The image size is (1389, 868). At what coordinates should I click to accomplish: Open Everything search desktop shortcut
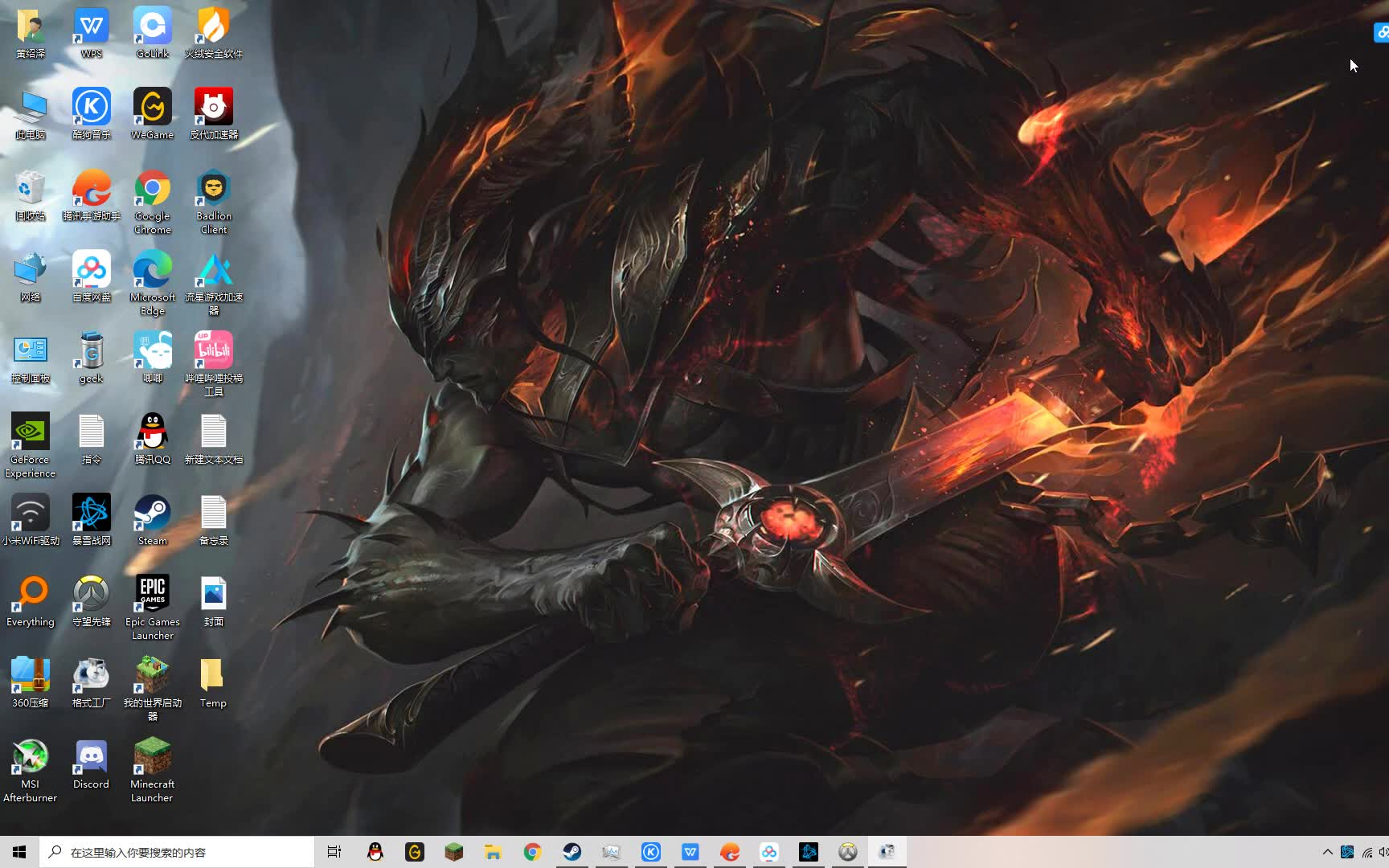click(x=31, y=601)
